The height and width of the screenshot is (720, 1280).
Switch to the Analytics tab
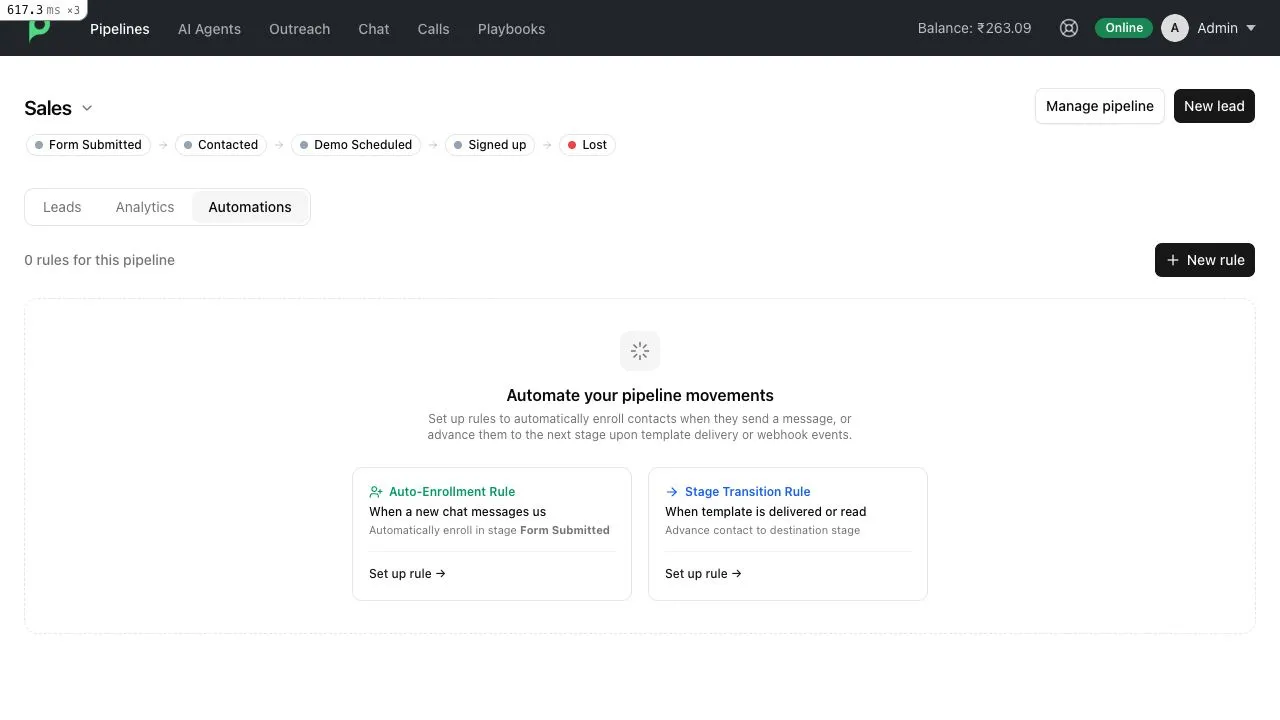click(145, 207)
